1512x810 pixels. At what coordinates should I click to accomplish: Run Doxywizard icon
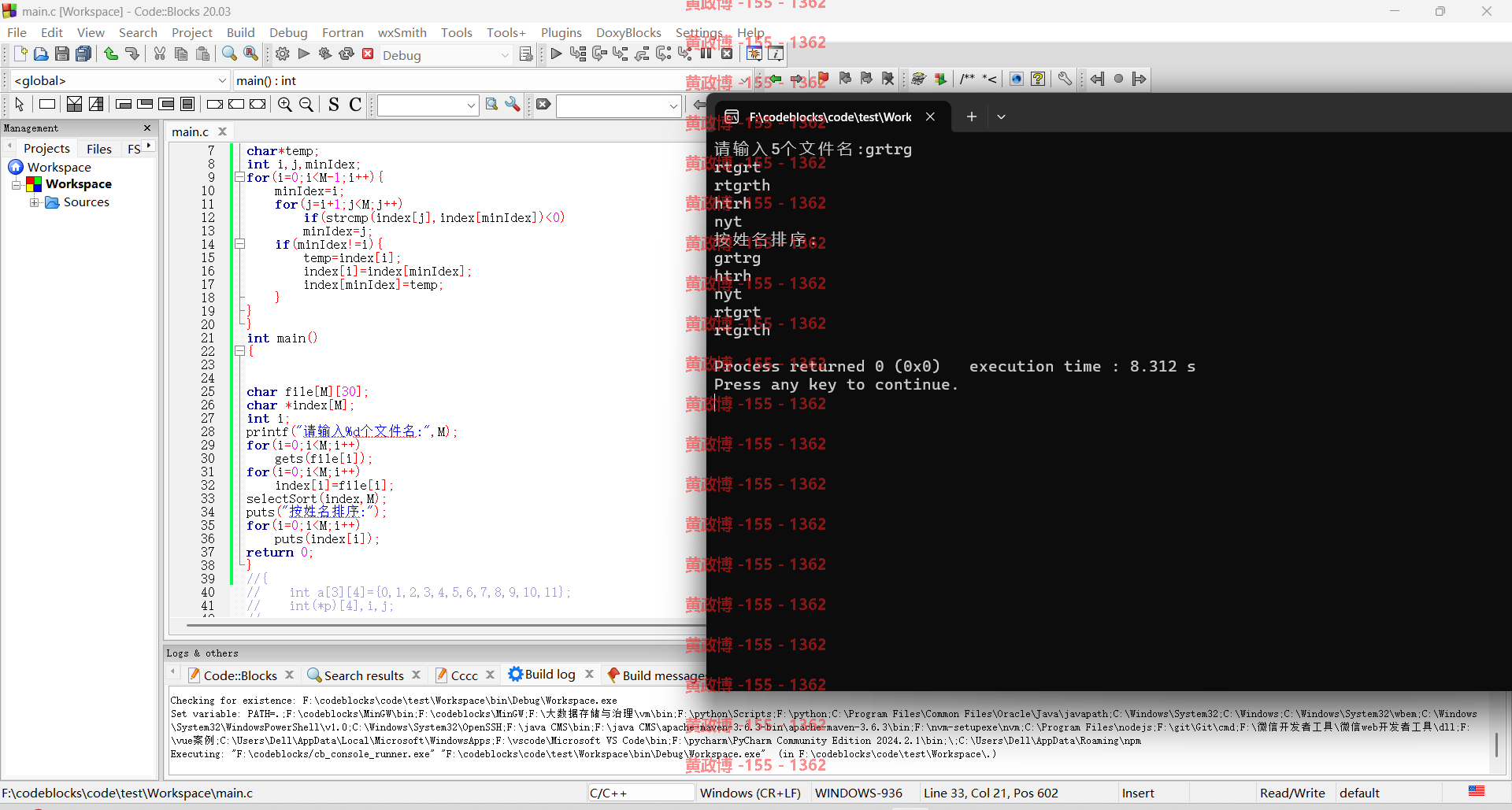click(918, 79)
